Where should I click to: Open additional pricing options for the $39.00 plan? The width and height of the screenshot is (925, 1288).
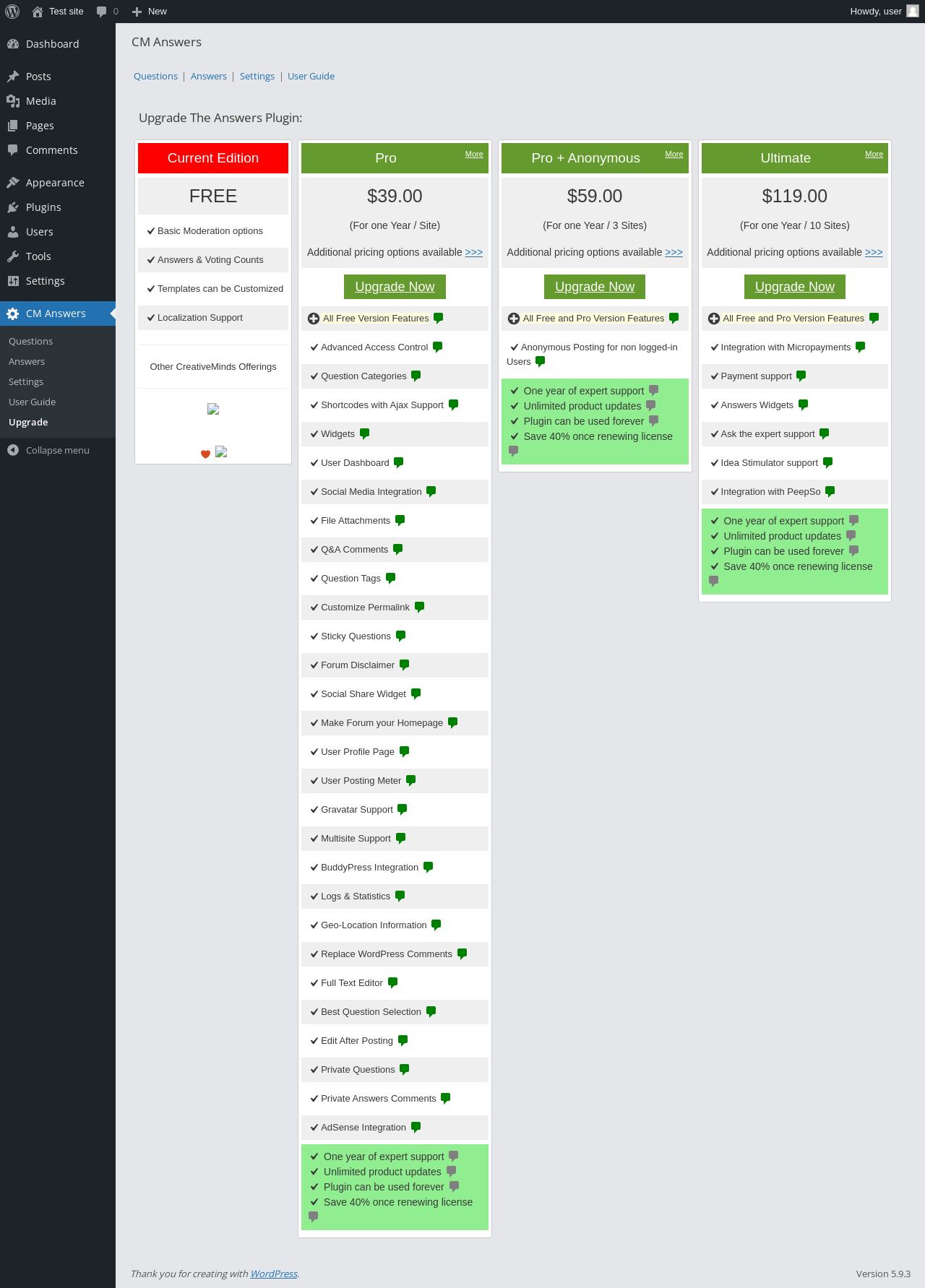click(x=474, y=252)
